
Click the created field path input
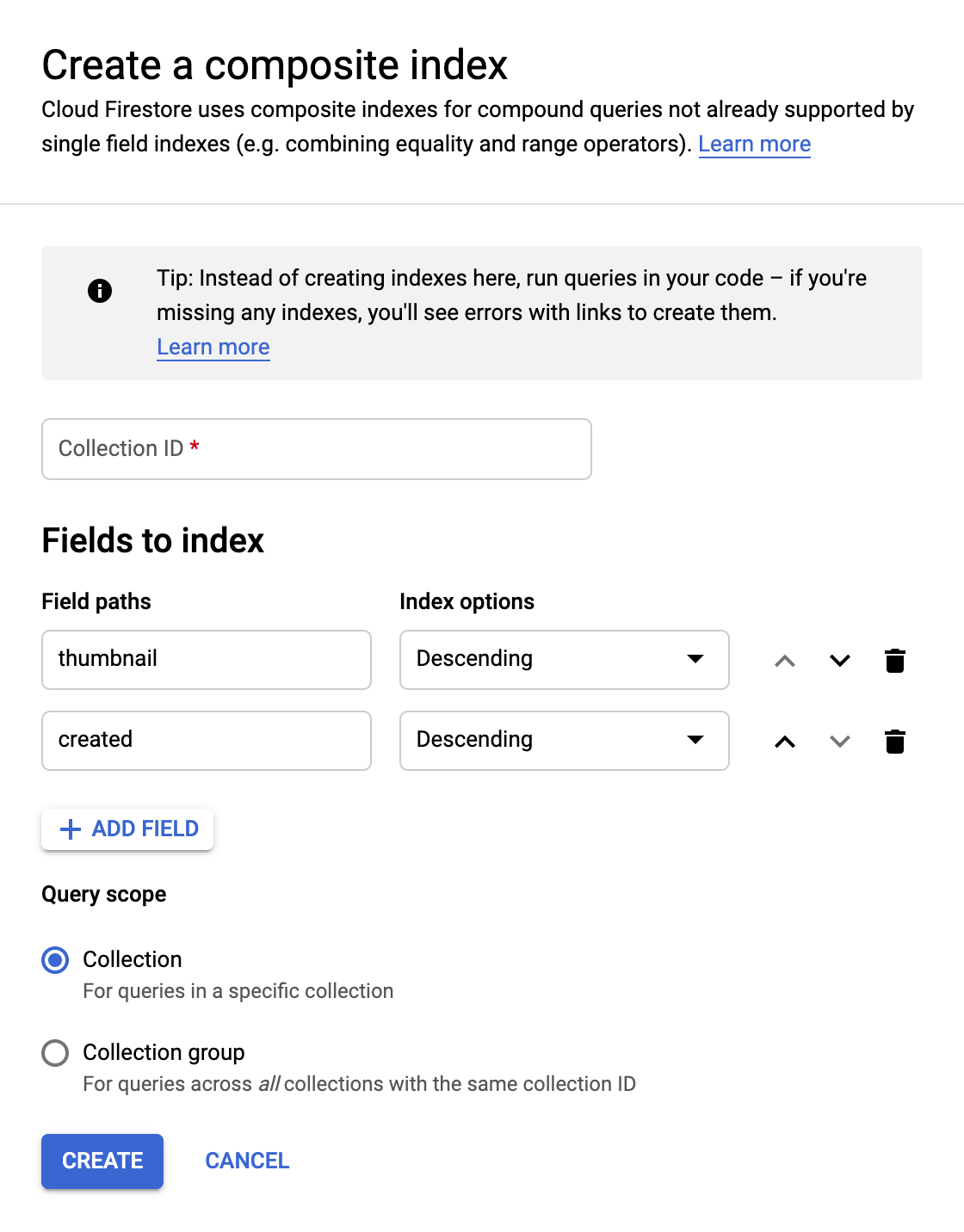pyautogui.click(x=207, y=740)
